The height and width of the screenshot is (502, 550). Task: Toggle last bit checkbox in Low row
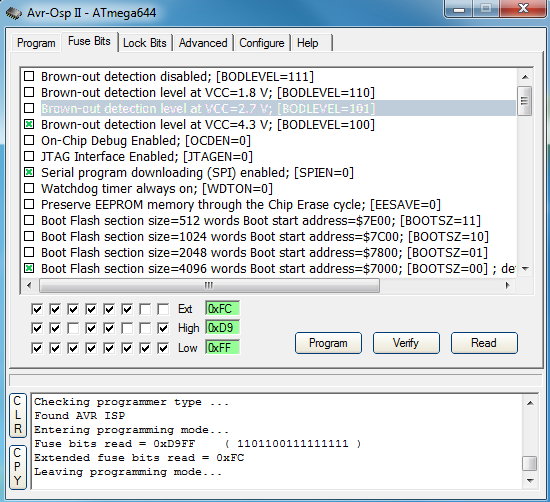[x=163, y=348]
